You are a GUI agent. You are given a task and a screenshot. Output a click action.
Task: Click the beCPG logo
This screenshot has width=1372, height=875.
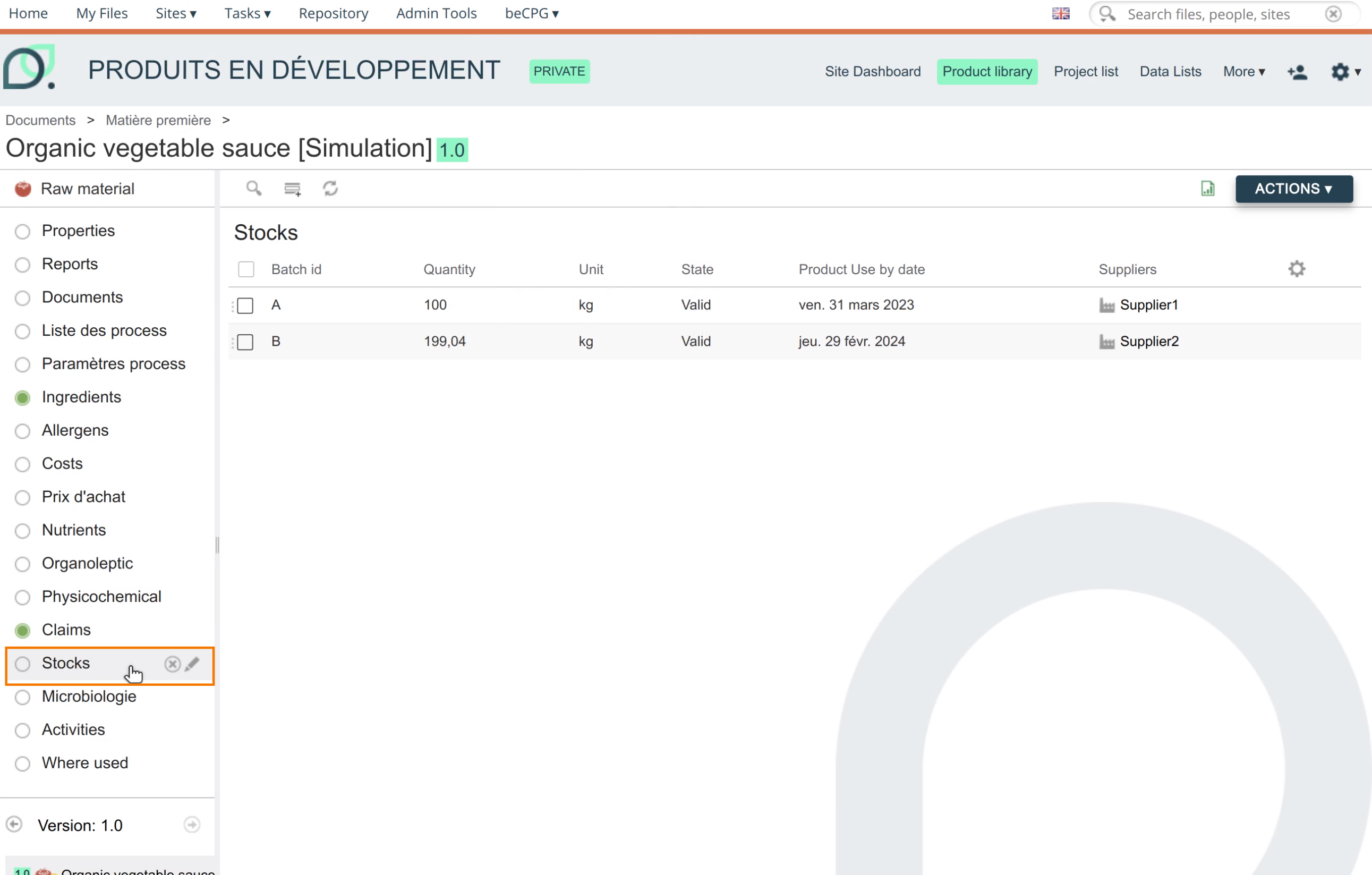coord(29,67)
